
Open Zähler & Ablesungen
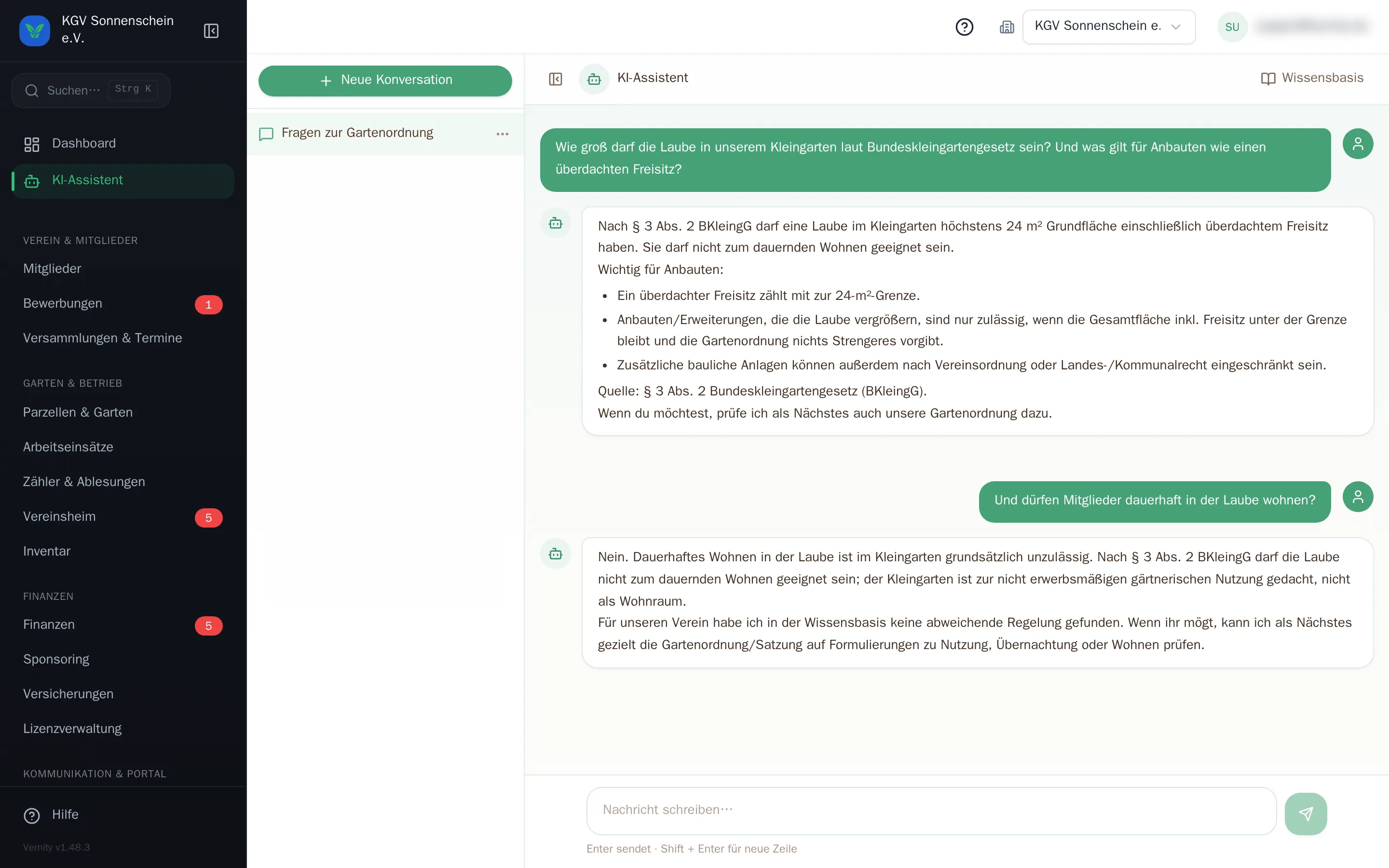click(123, 482)
